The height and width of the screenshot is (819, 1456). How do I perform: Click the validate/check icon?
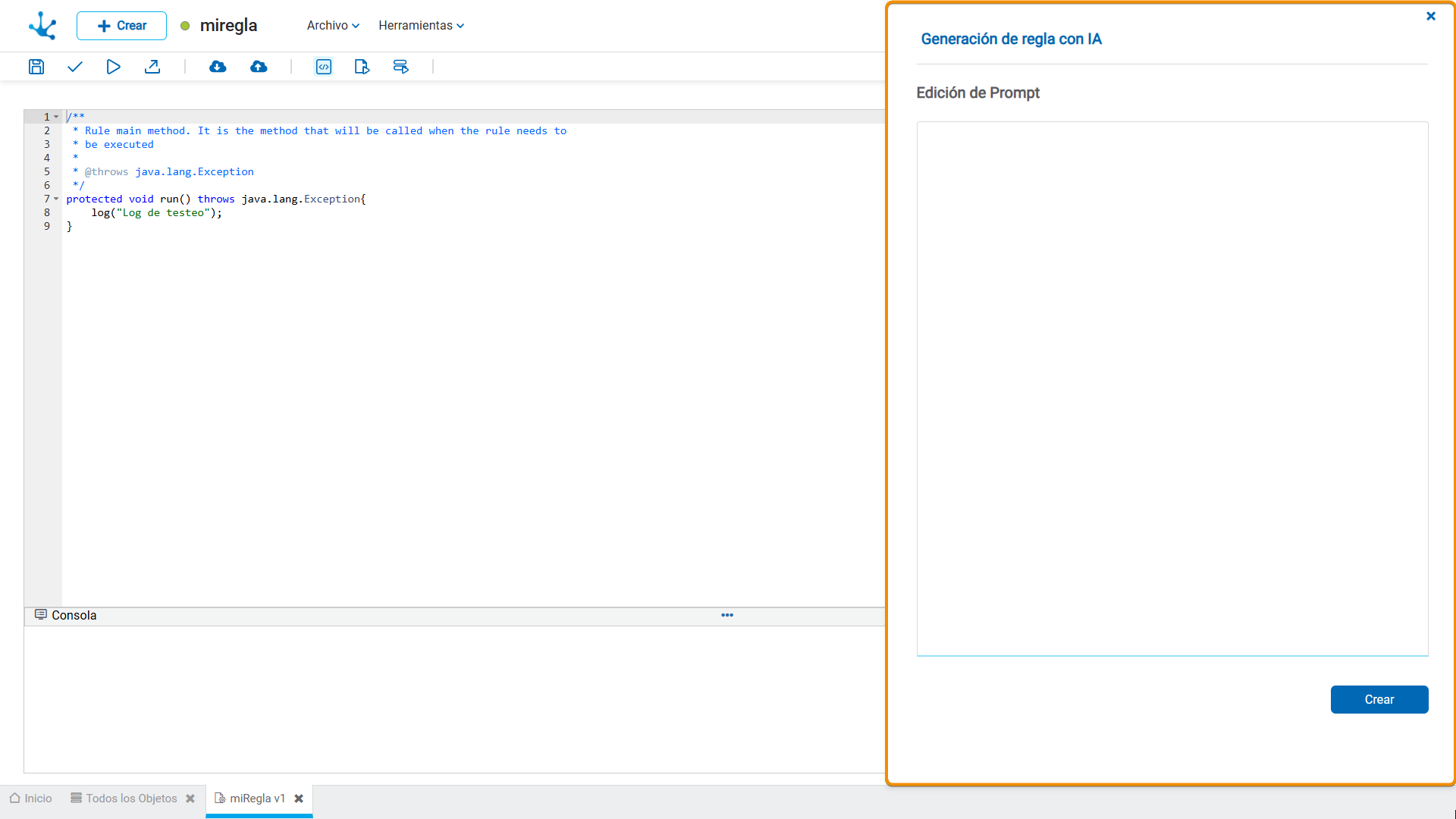point(75,67)
